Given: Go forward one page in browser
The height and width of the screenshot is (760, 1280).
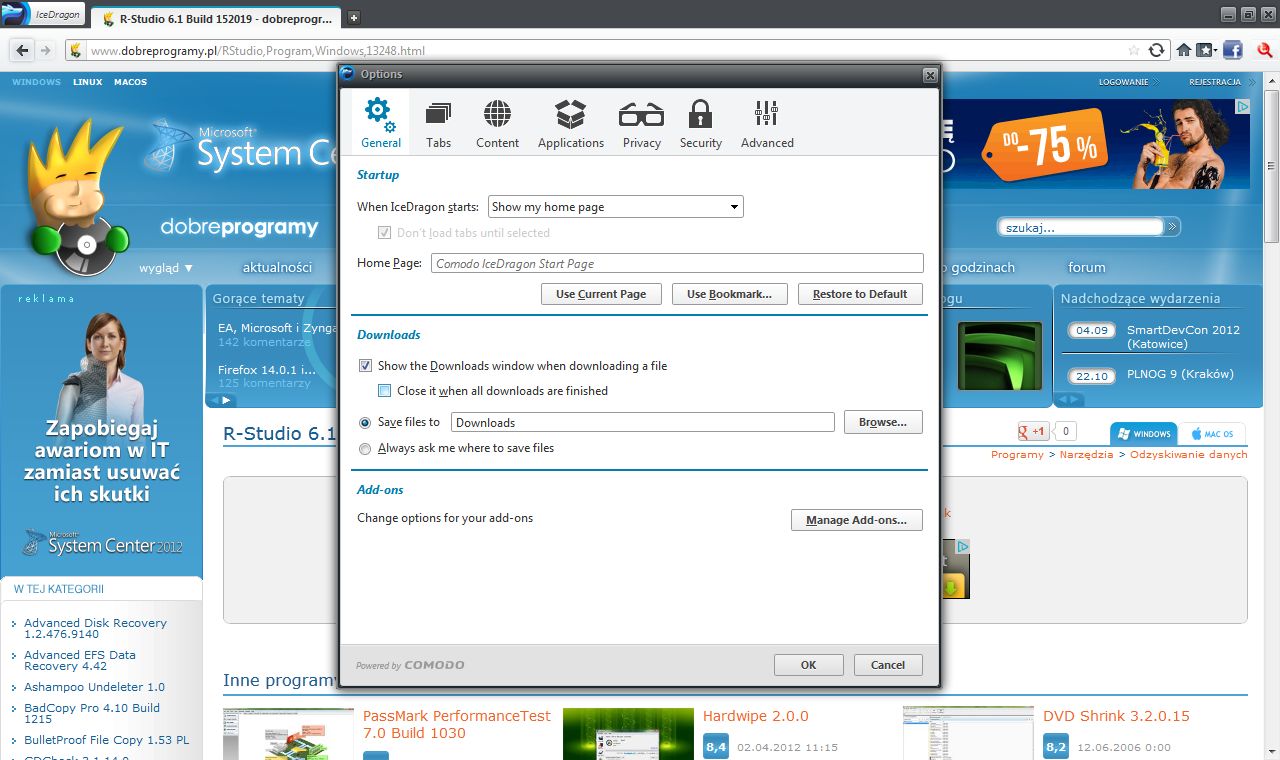Looking at the screenshot, I should [46, 50].
